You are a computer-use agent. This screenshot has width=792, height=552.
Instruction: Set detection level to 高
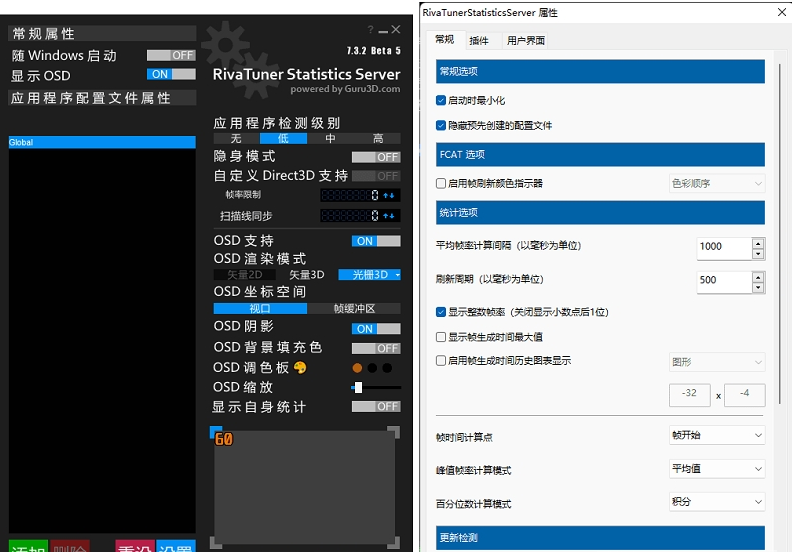378,138
